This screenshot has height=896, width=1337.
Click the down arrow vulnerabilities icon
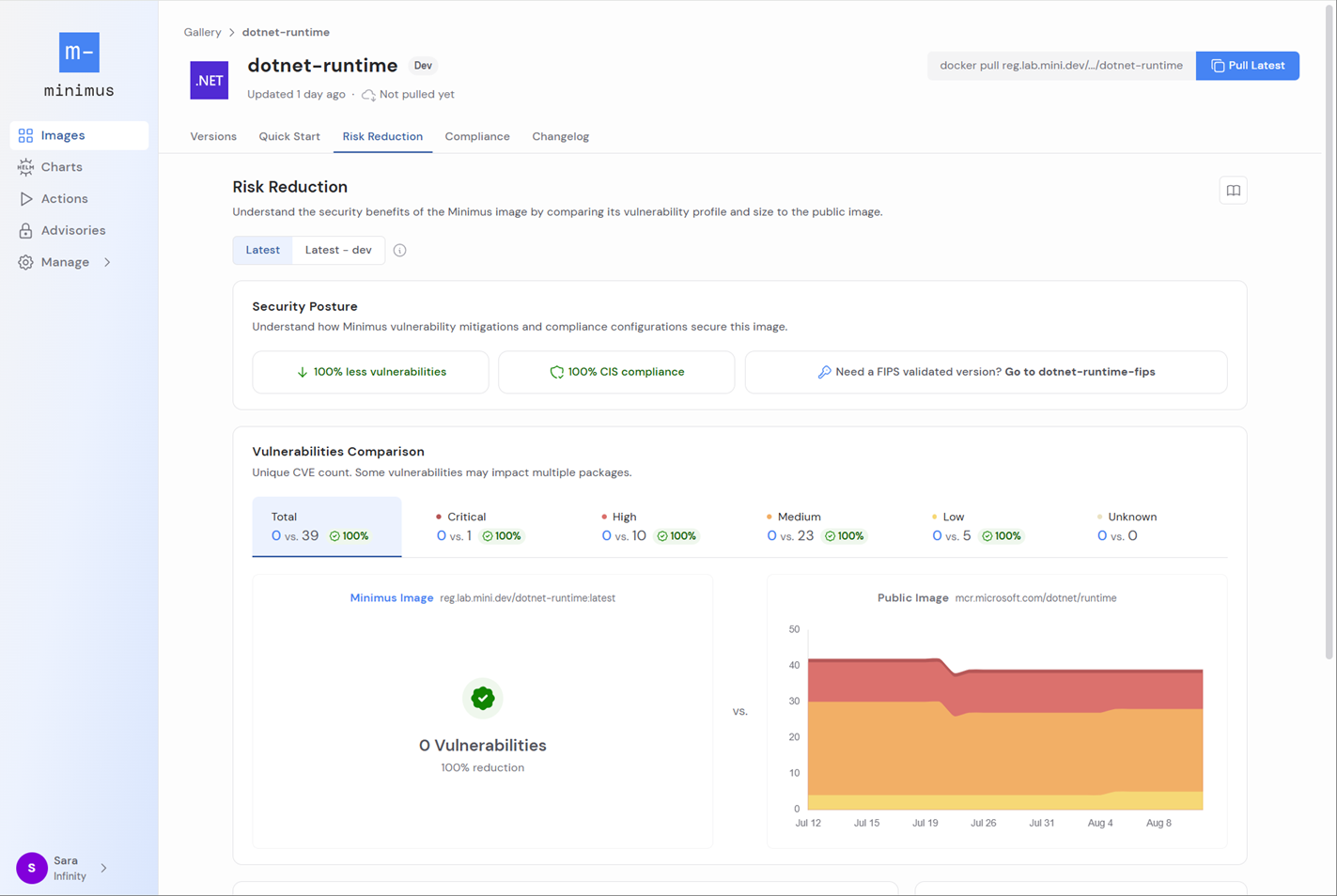[x=302, y=372]
